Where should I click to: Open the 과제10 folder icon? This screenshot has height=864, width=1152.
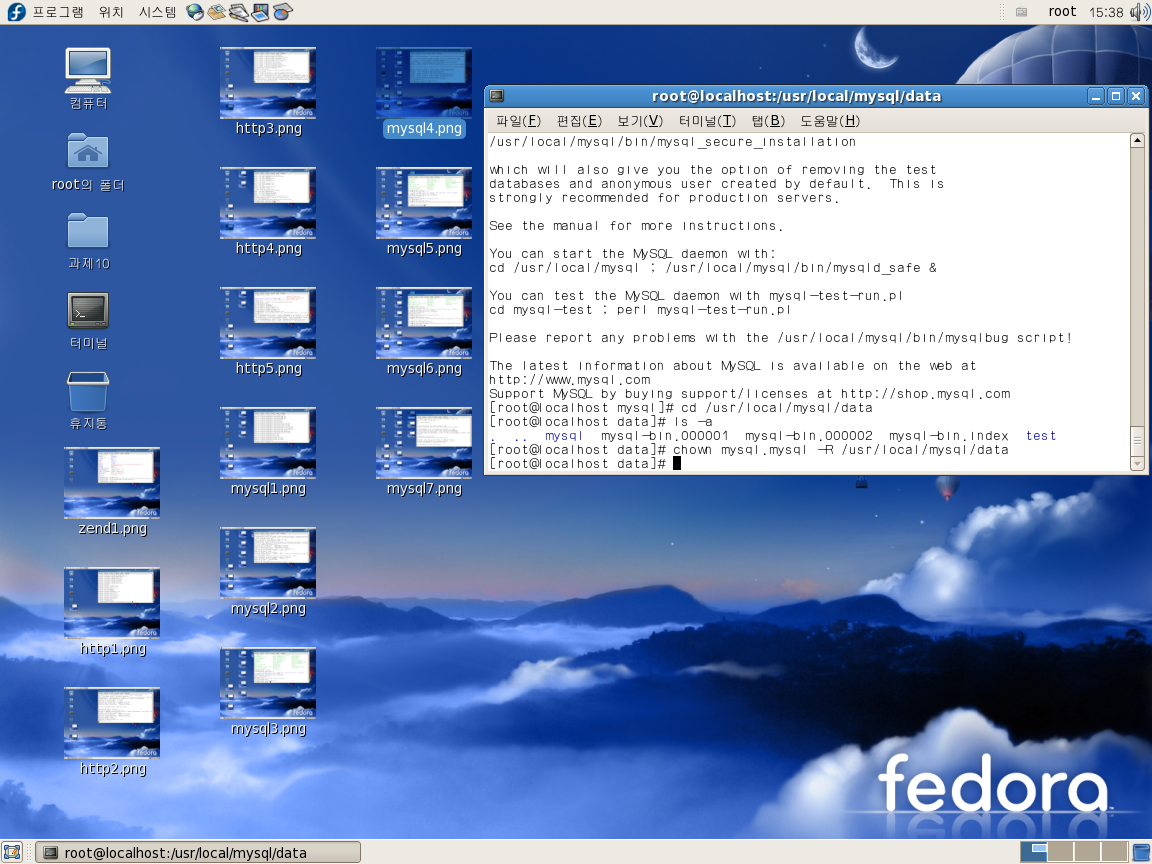[88, 232]
